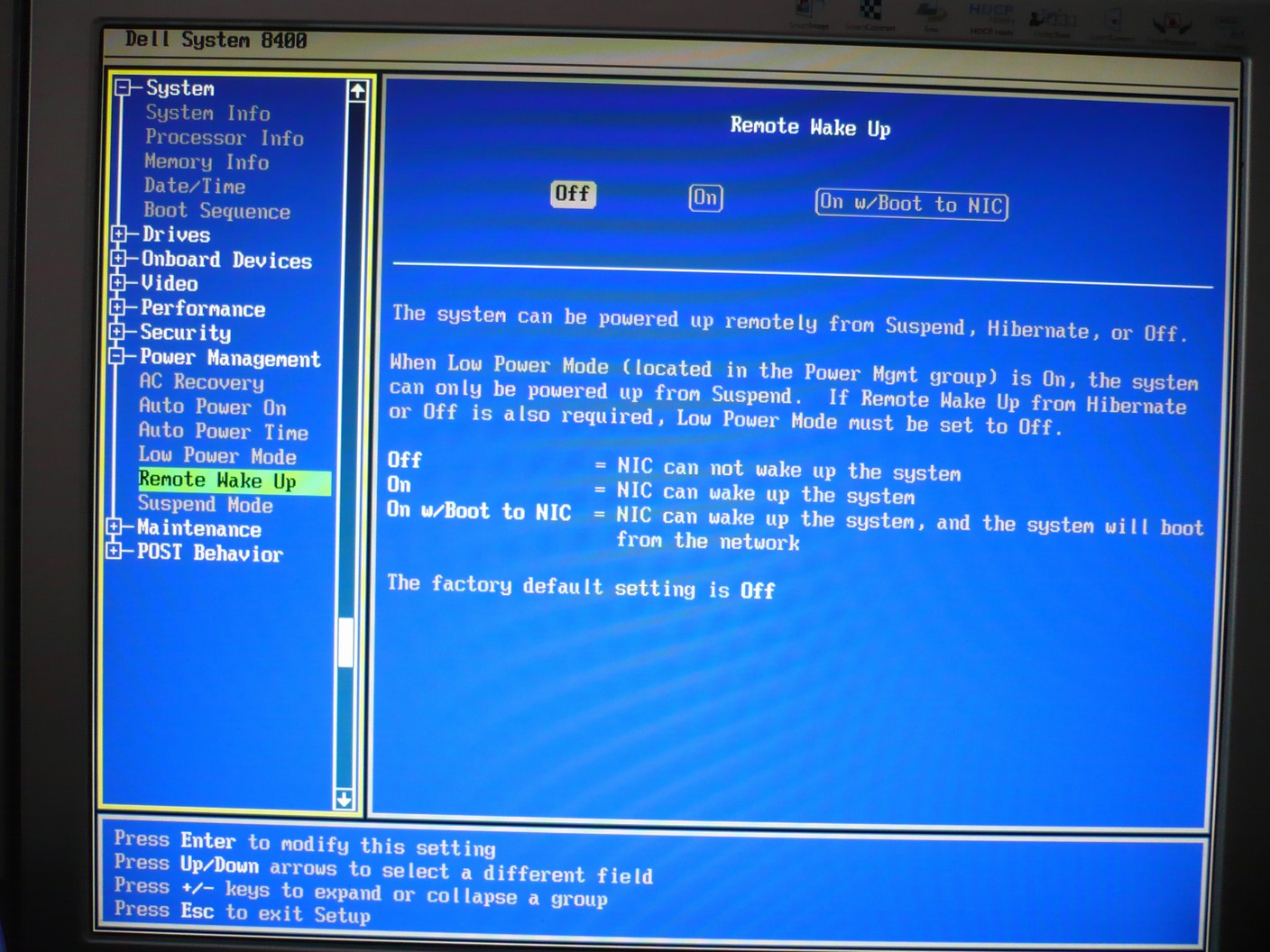
Task: Expand the Video group
Action: point(118,283)
